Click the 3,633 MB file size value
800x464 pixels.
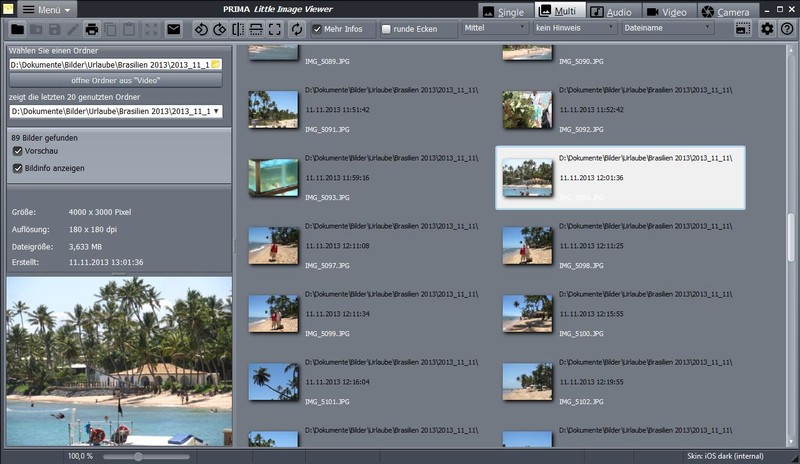point(85,247)
